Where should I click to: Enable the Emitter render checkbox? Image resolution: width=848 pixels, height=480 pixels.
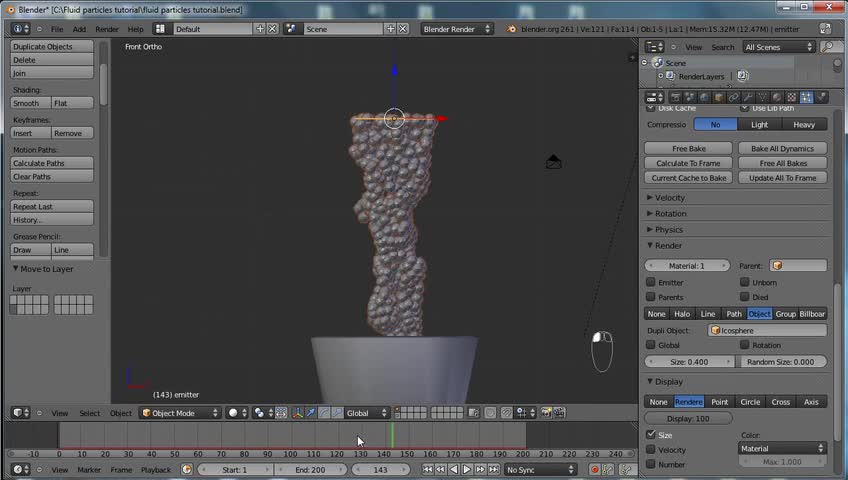[x=651, y=282]
